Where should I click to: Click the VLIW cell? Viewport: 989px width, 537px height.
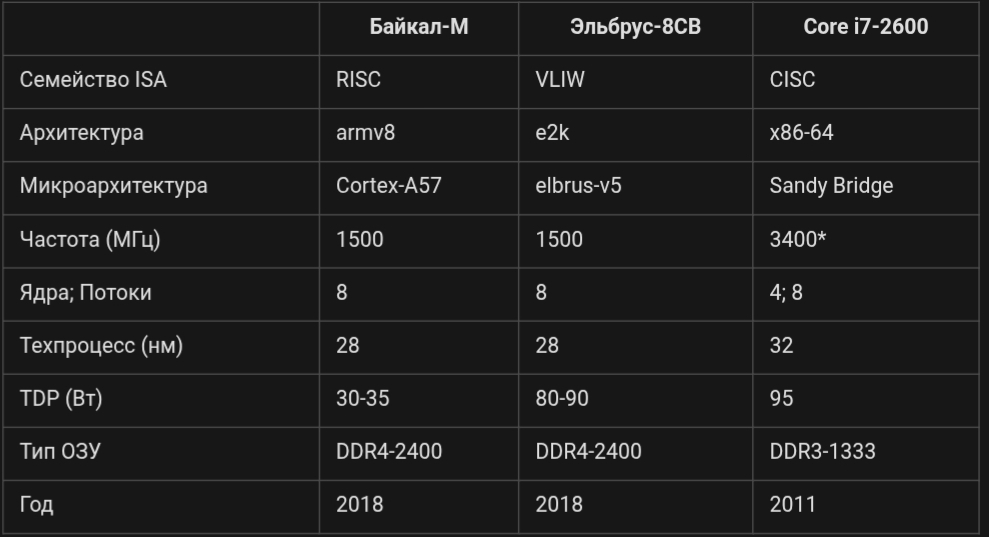pos(558,80)
